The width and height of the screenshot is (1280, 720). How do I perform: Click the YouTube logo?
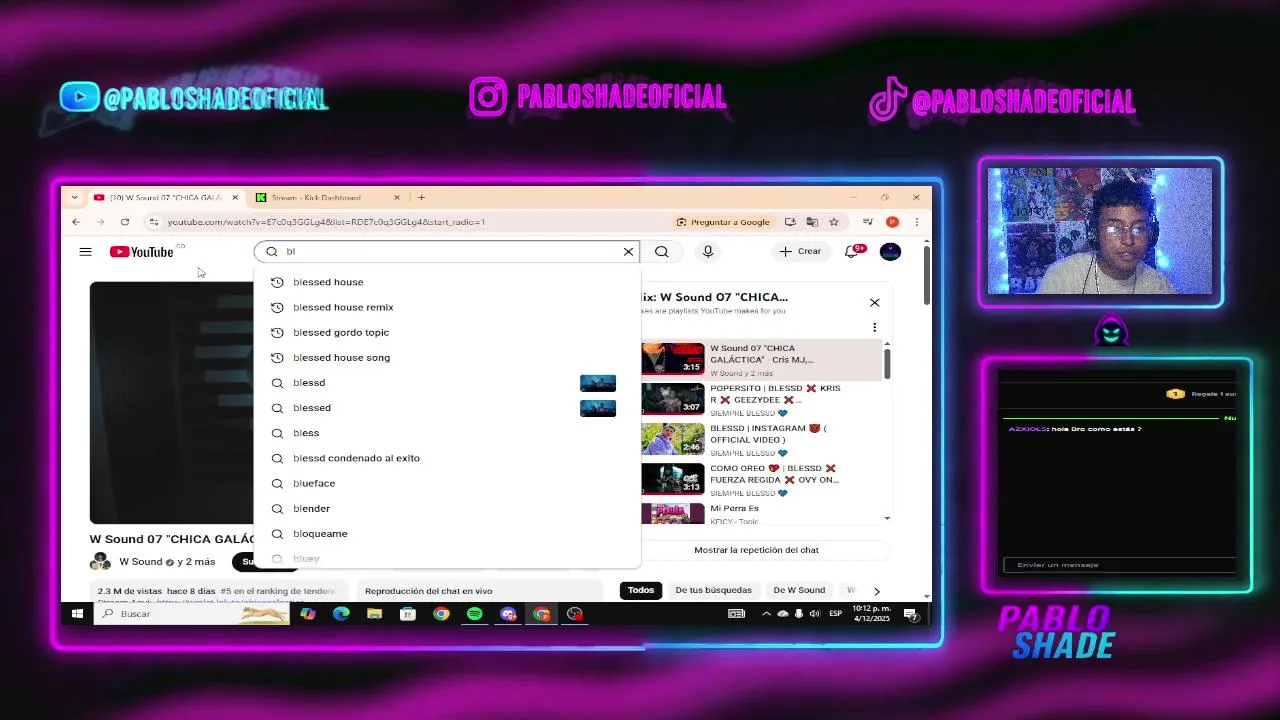[x=142, y=252]
